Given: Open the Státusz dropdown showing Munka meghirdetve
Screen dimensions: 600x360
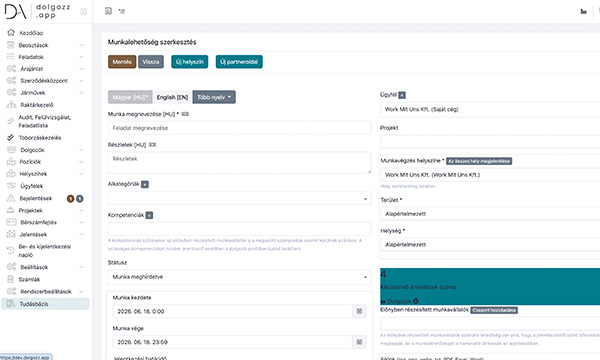Looking at the screenshot, I should (x=240, y=277).
